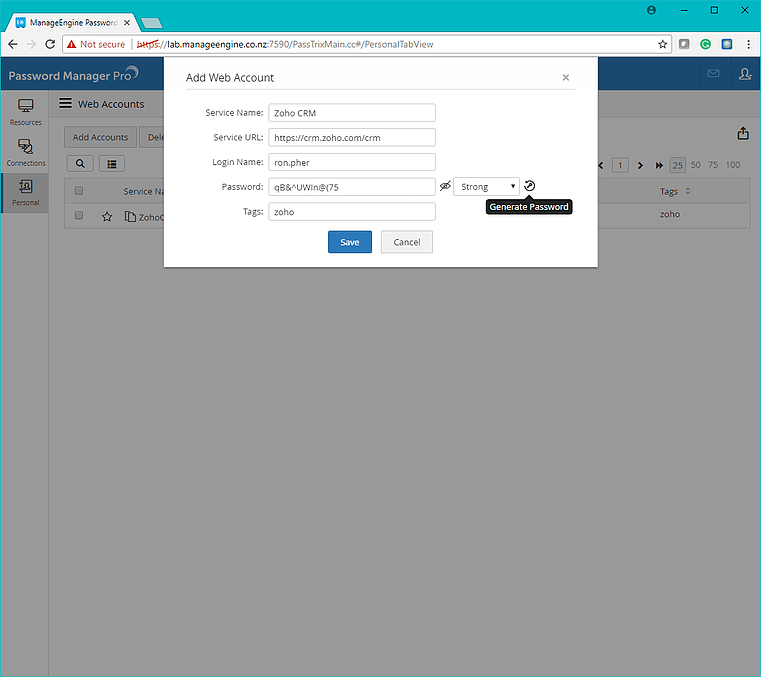The width and height of the screenshot is (761, 677).
Task: Click the copy icon in ZohoC row
Action: pos(130,216)
